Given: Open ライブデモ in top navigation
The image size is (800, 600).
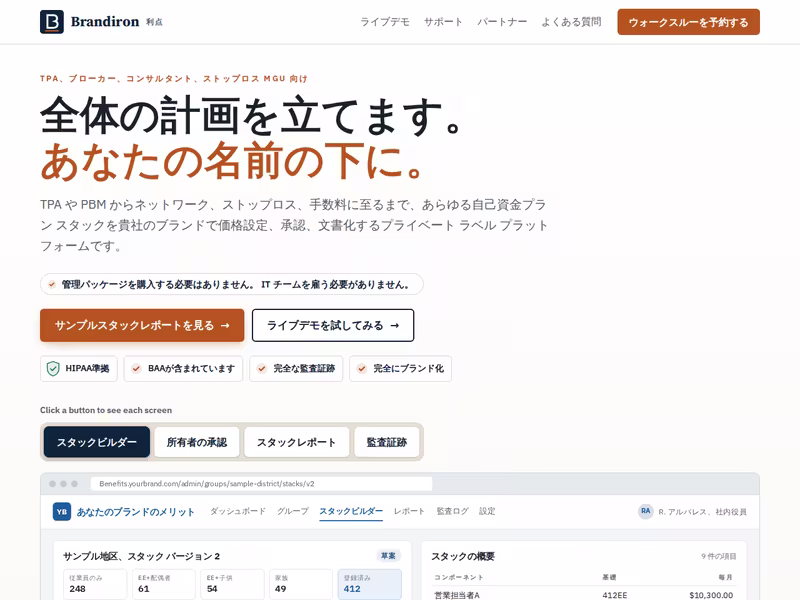Looking at the screenshot, I should point(385,22).
